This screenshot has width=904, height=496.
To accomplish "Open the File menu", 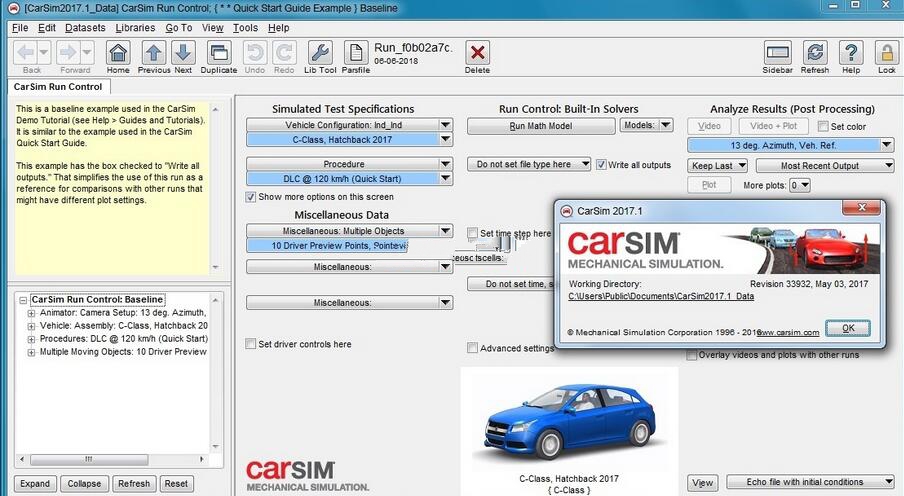I will pyautogui.click(x=20, y=28).
